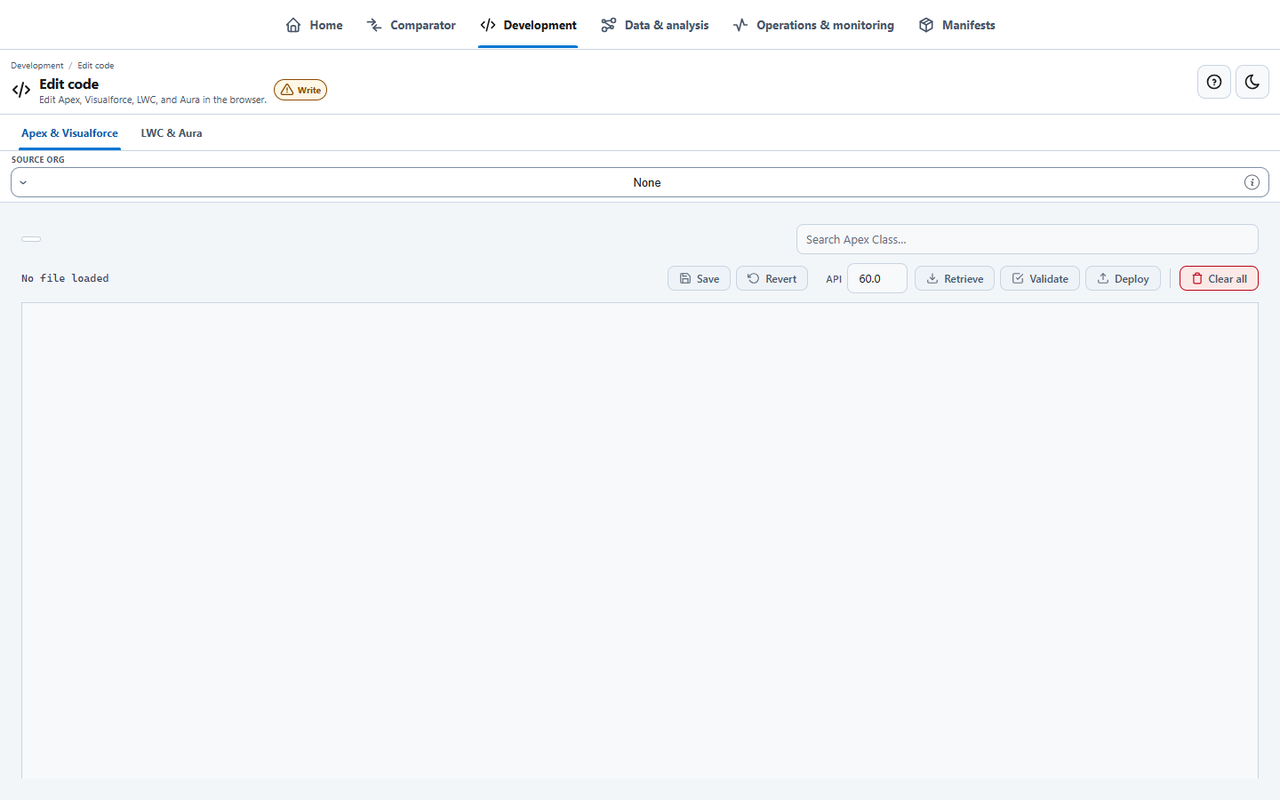Viewport: 1280px width, 800px height.
Task: Go to Comparator section
Action: pyautogui.click(x=411, y=25)
